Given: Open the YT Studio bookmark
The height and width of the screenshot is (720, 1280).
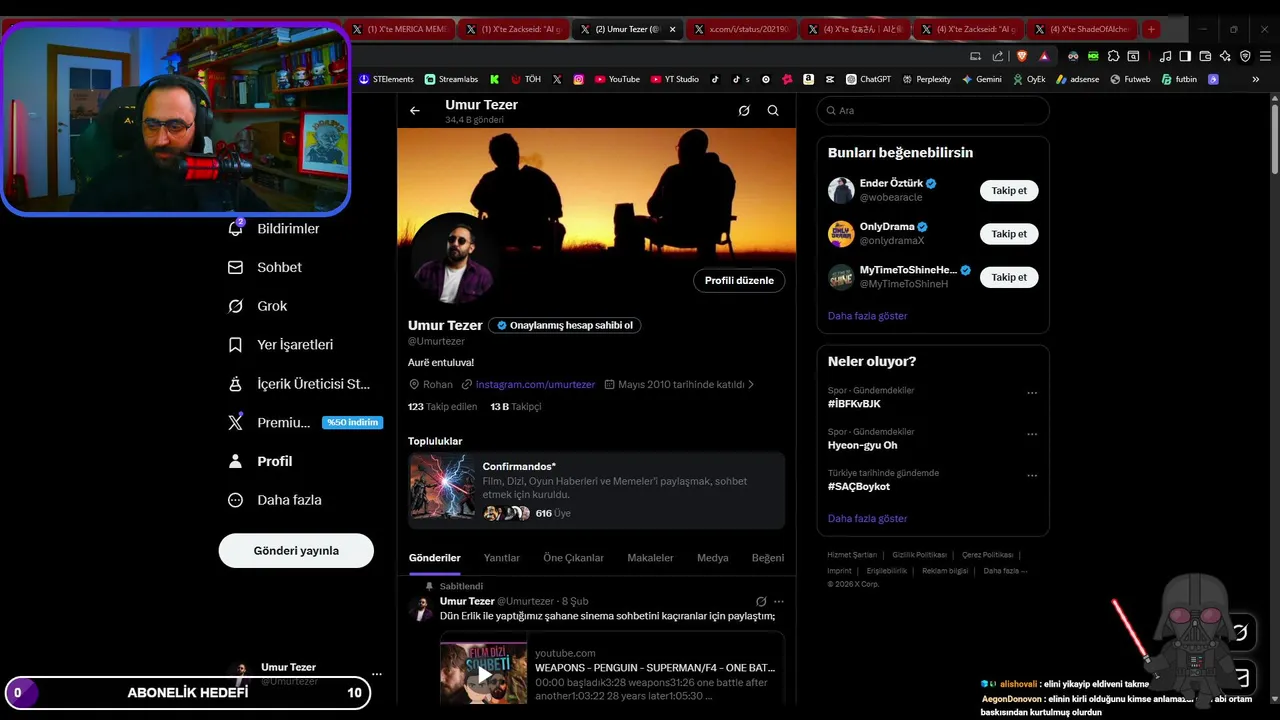Looking at the screenshot, I should click(x=675, y=79).
